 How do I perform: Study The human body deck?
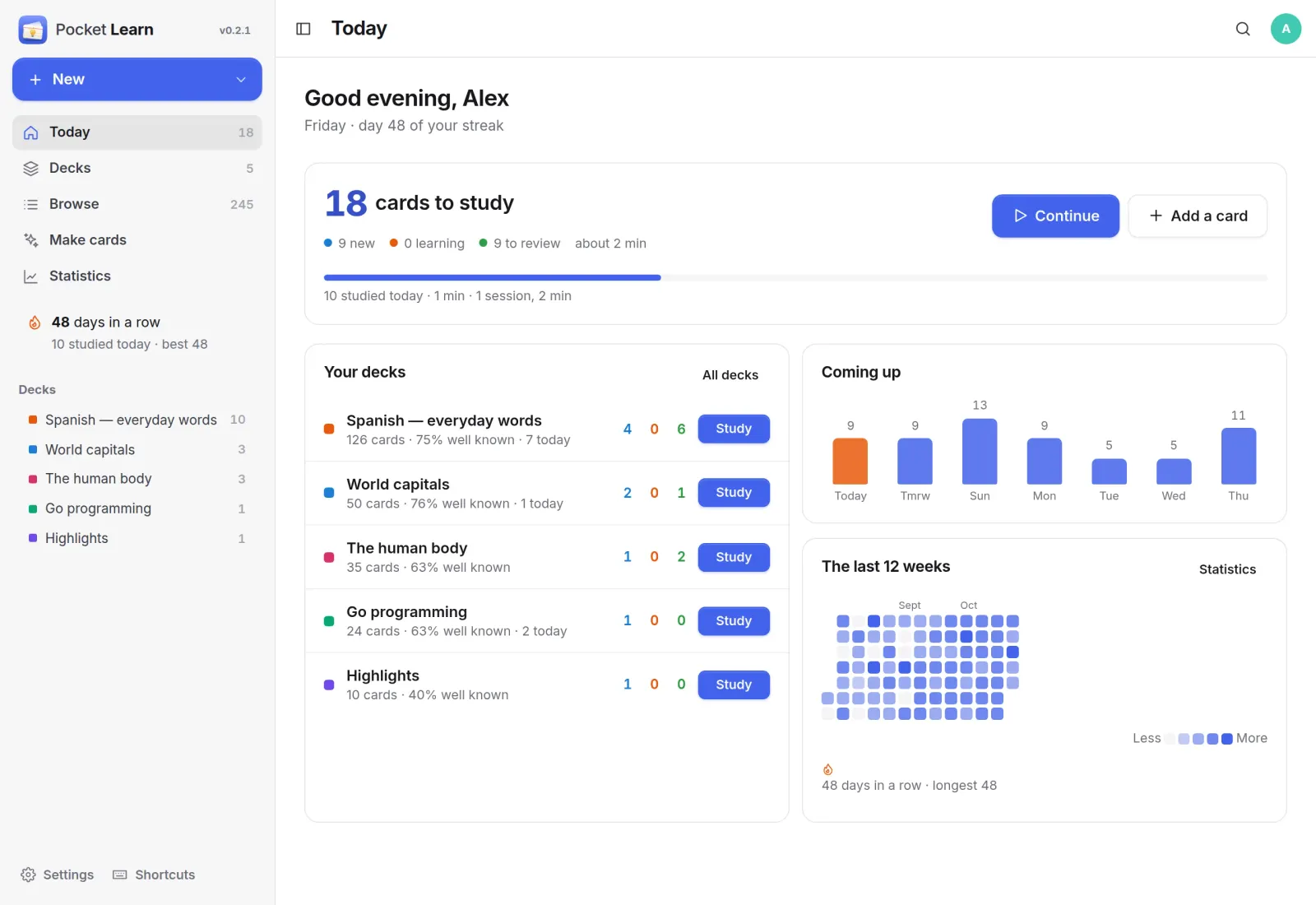tap(734, 557)
